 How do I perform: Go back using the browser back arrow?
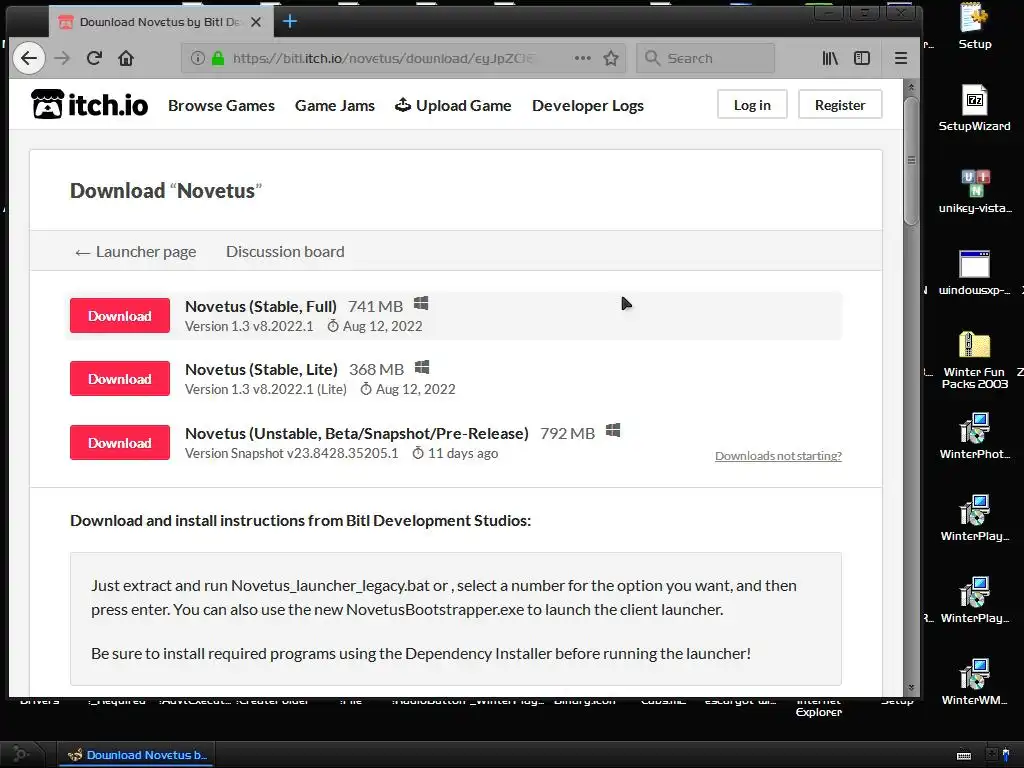[x=29, y=58]
